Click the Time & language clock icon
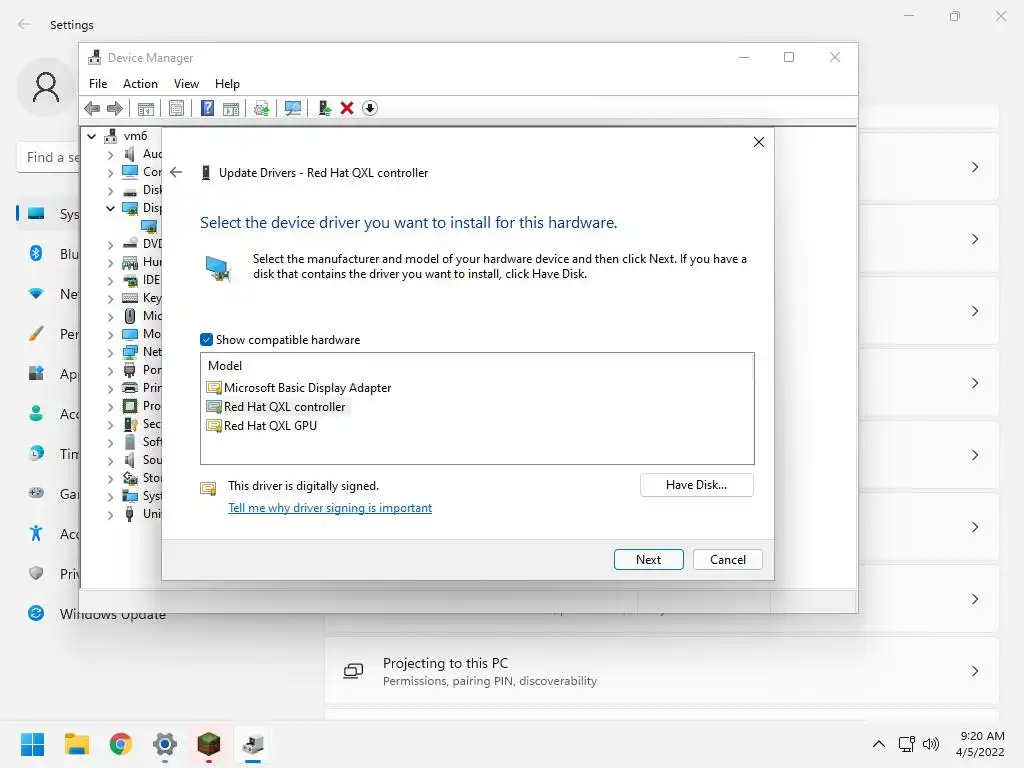Viewport: 1024px width, 768px height. [36, 453]
